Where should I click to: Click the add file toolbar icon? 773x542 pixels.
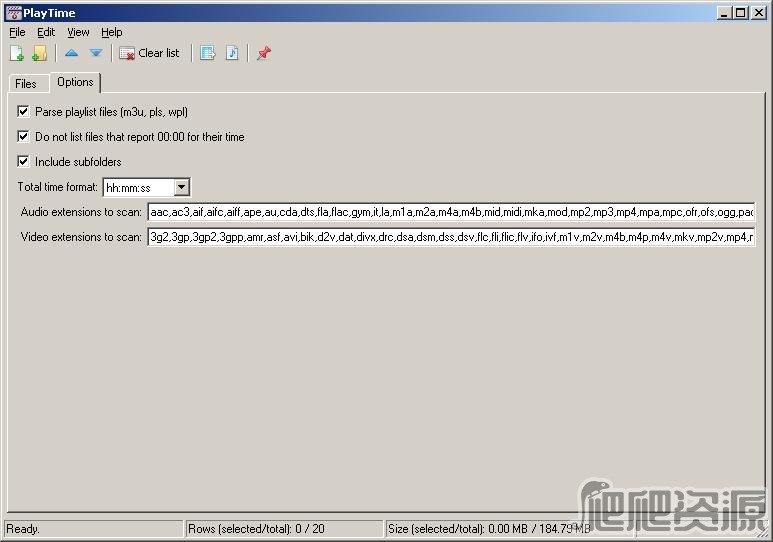coord(17,53)
